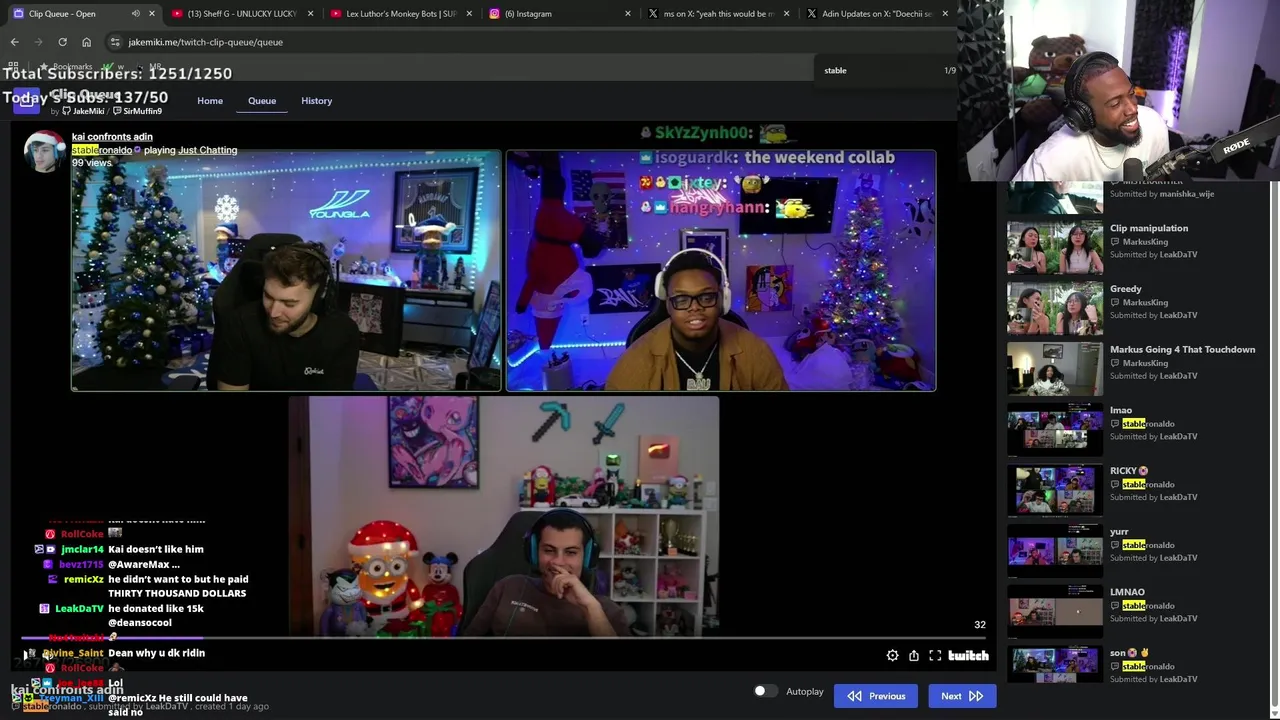The width and height of the screenshot is (1280, 720).
Task: Click the Next clip button
Action: pos(962,696)
